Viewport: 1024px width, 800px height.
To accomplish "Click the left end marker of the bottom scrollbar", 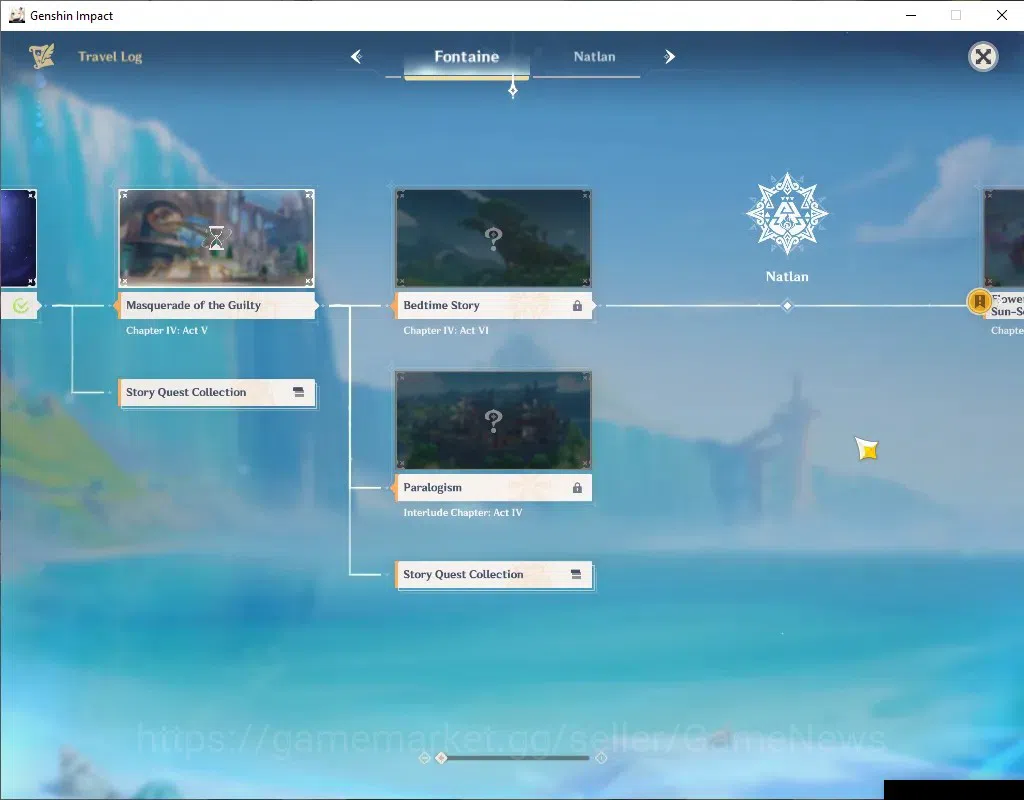I will coord(424,758).
